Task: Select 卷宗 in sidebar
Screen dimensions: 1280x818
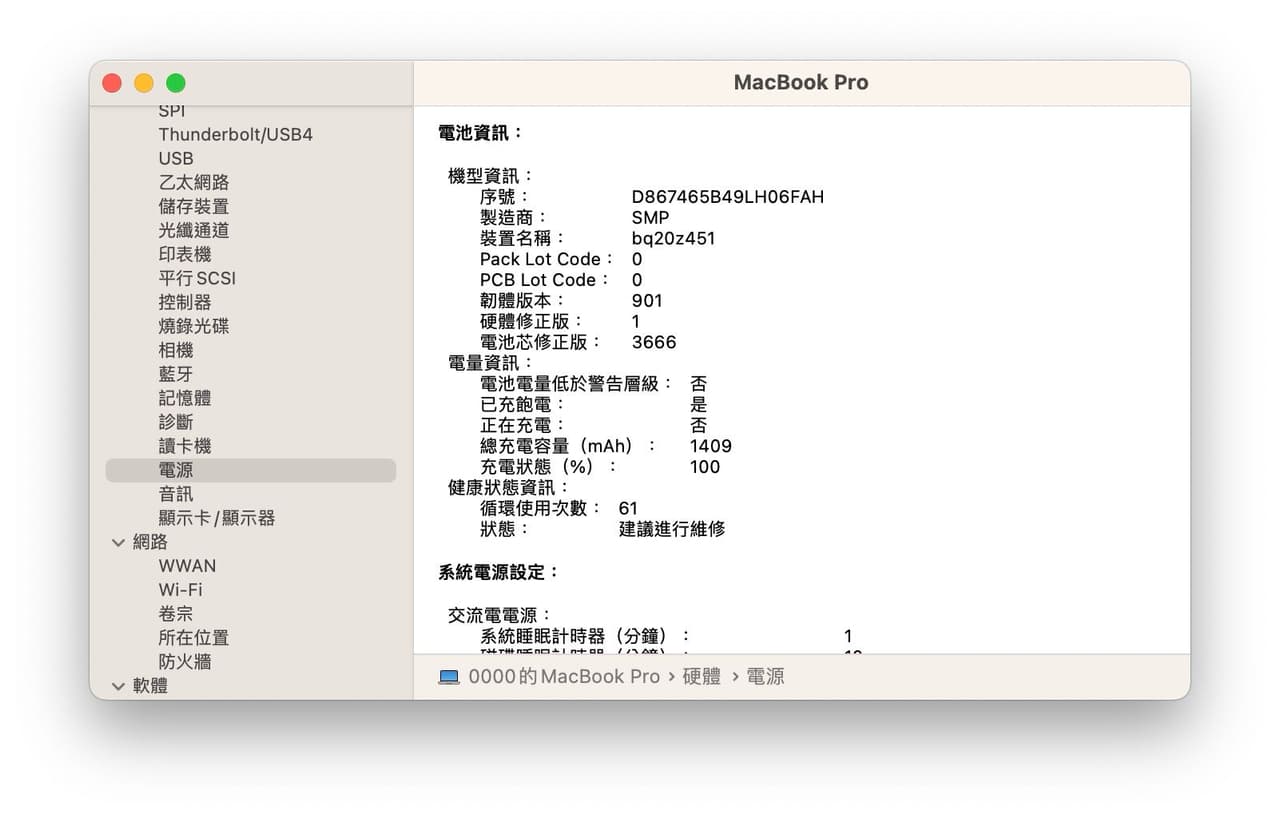Action: click(x=176, y=614)
